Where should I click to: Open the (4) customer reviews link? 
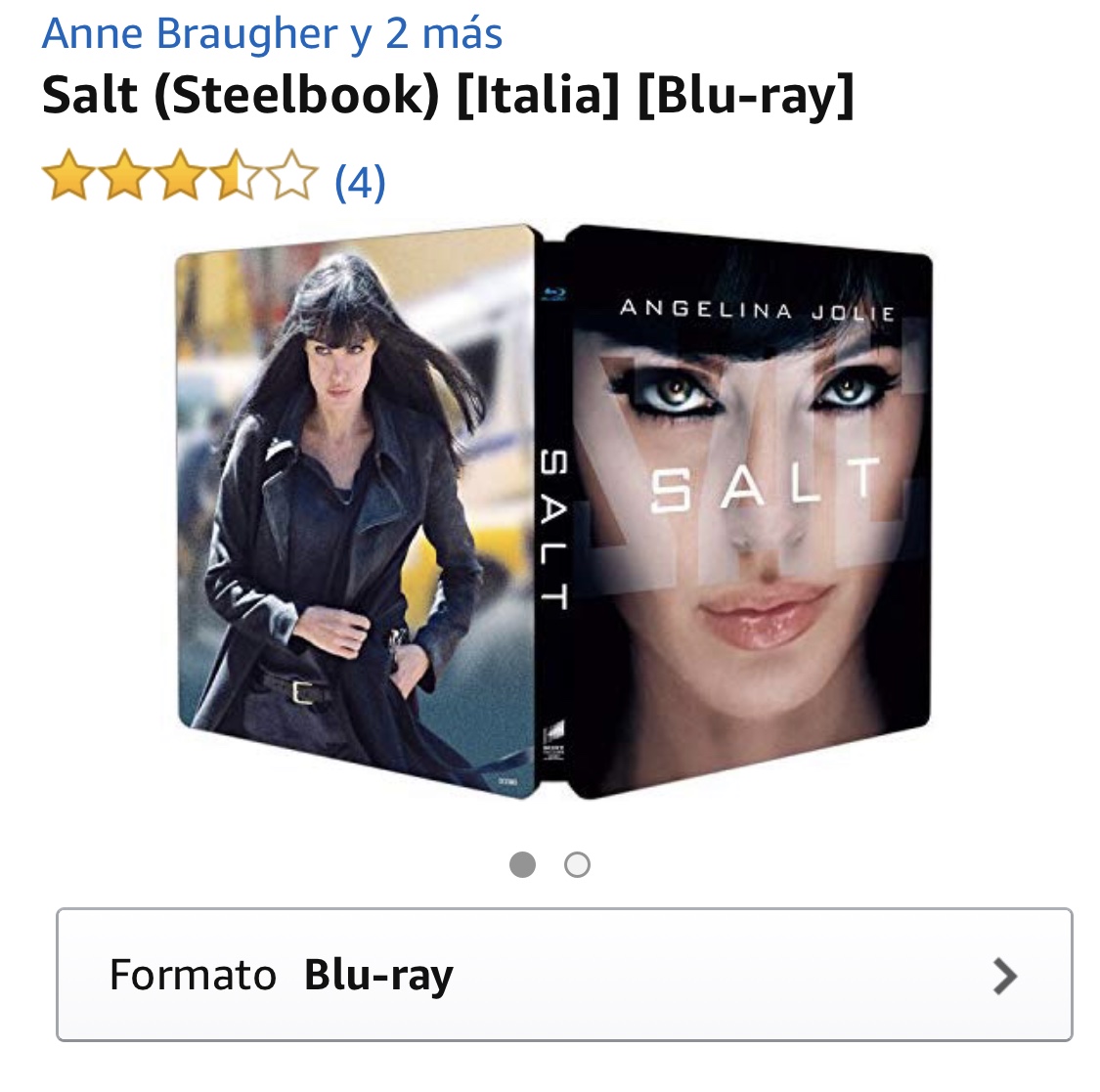coord(360,182)
